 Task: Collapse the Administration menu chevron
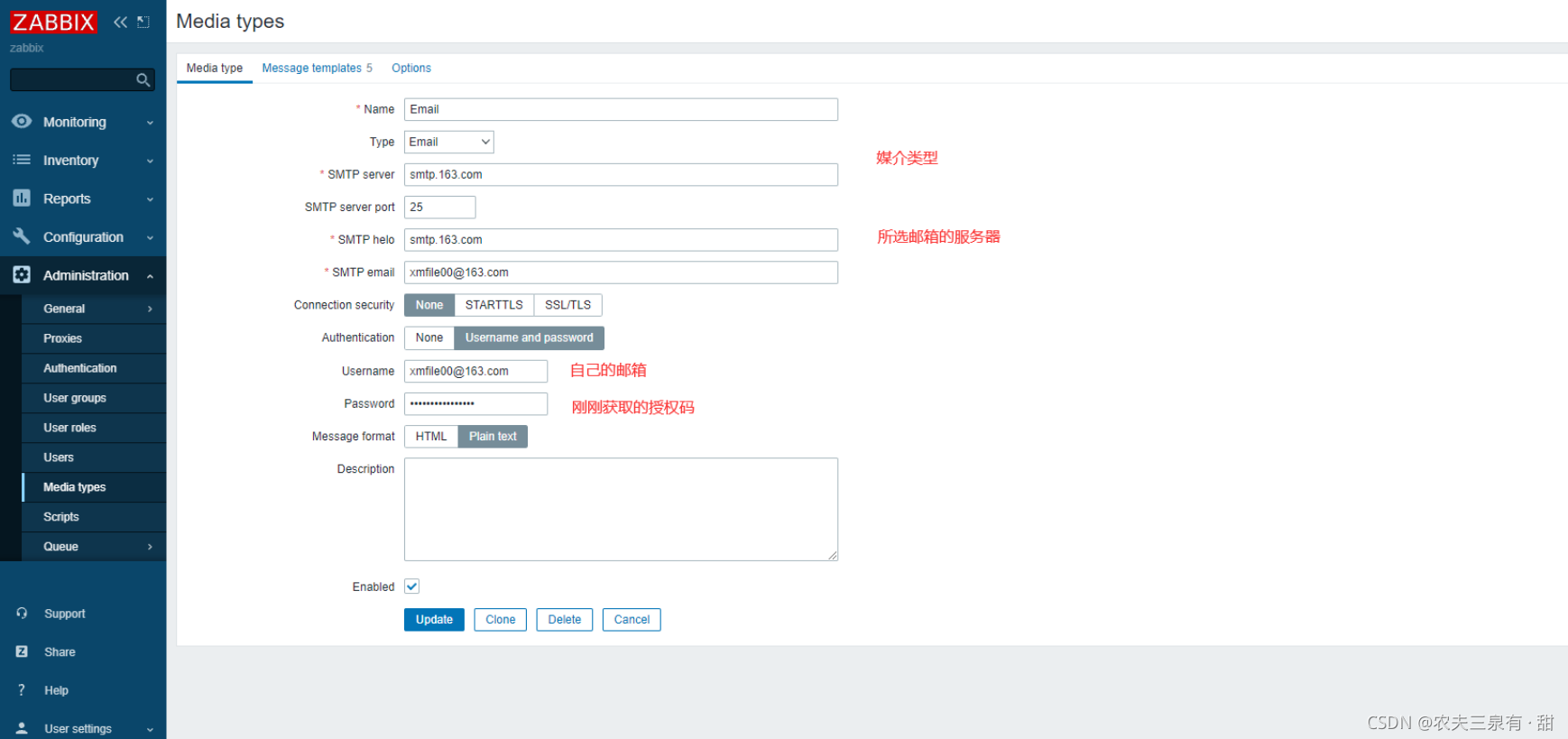[x=150, y=276]
